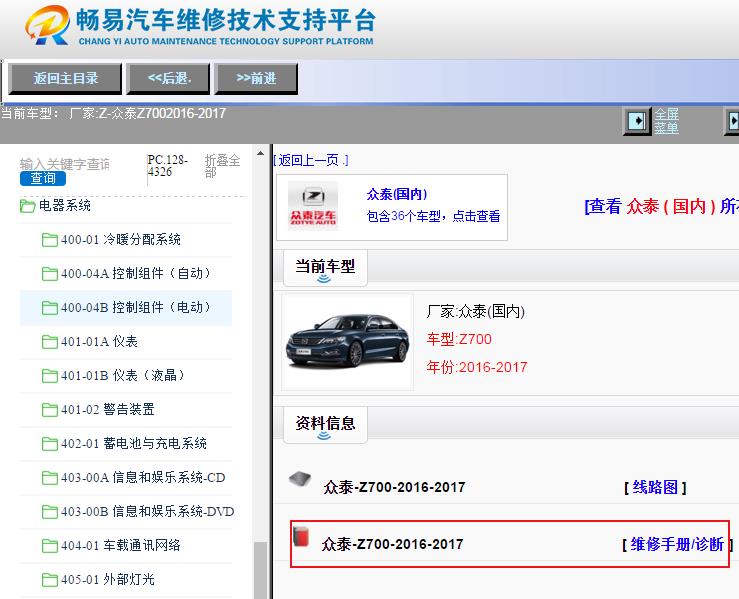The width and height of the screenshot is (739, 599).
Task: Click folder icon beside 401-01B
Action: click(49, 376)
